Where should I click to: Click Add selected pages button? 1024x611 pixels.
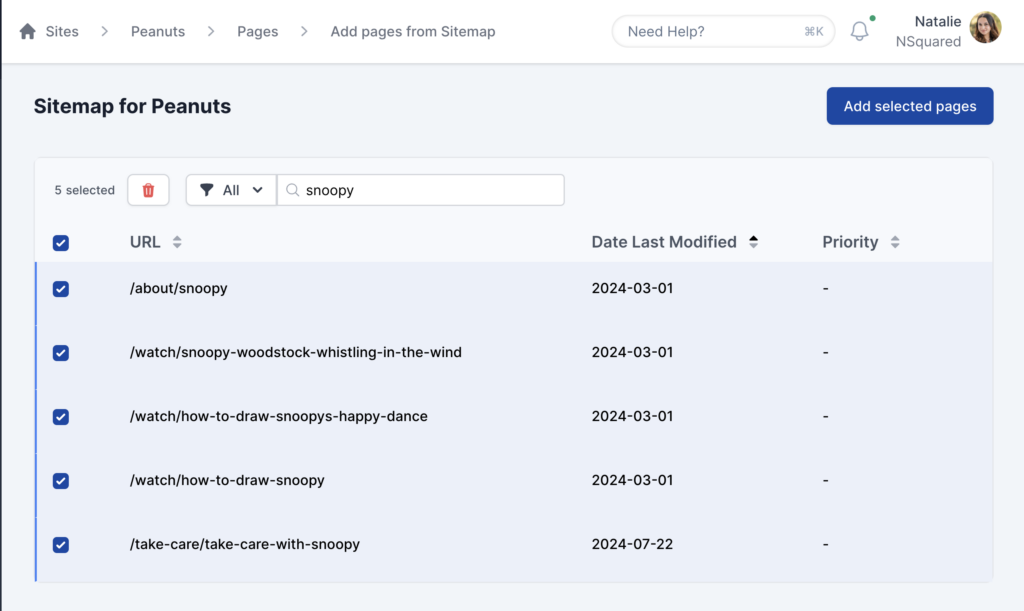[x=909, y=106]
